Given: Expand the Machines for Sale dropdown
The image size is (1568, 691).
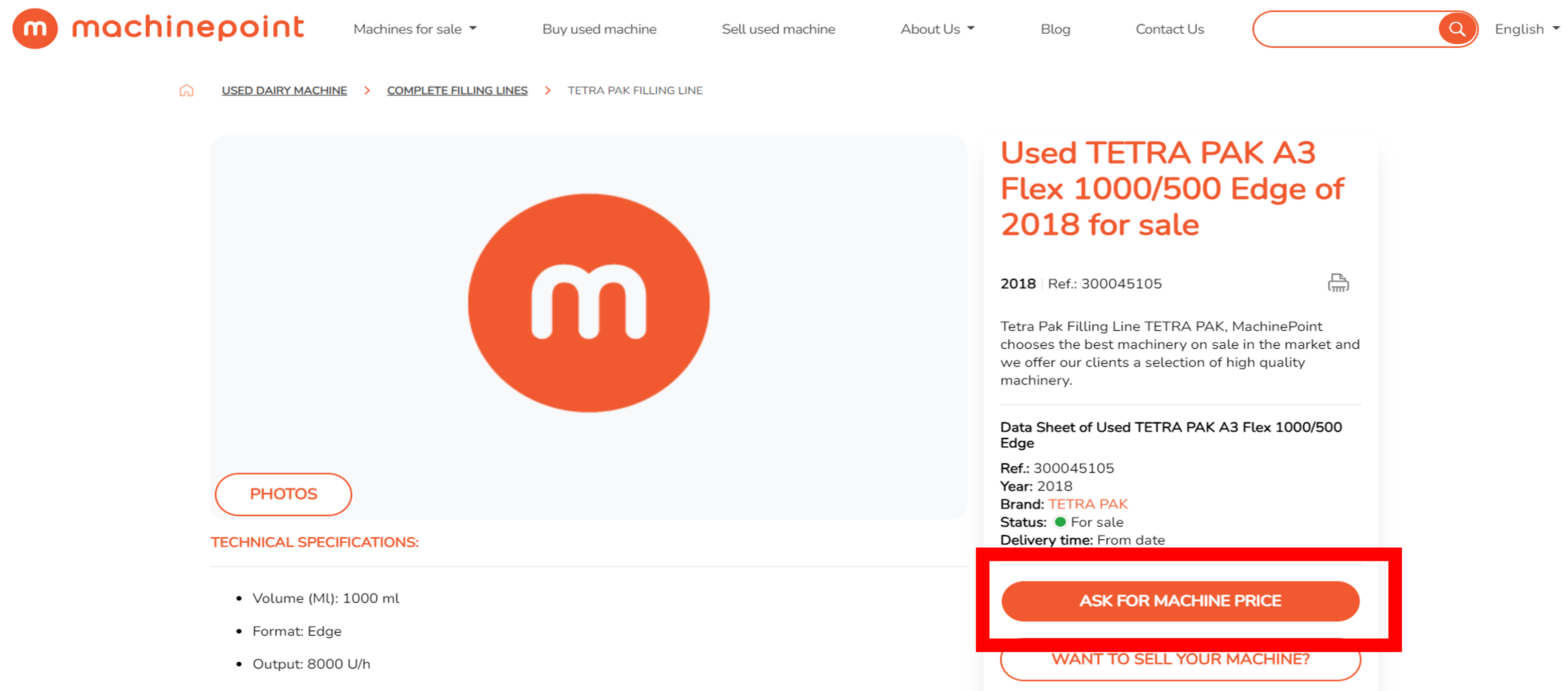Looking at the screenshot, I should (x=416, y=28).
